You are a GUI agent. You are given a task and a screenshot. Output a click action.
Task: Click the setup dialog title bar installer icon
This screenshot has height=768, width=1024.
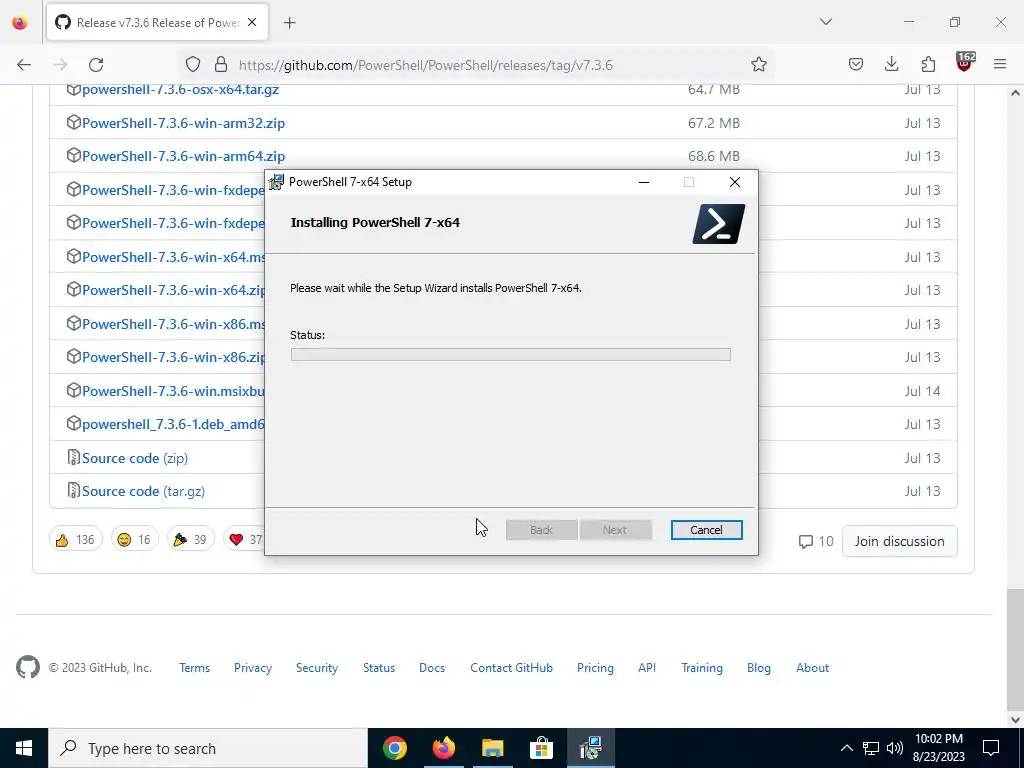click(x=277, y=182)
